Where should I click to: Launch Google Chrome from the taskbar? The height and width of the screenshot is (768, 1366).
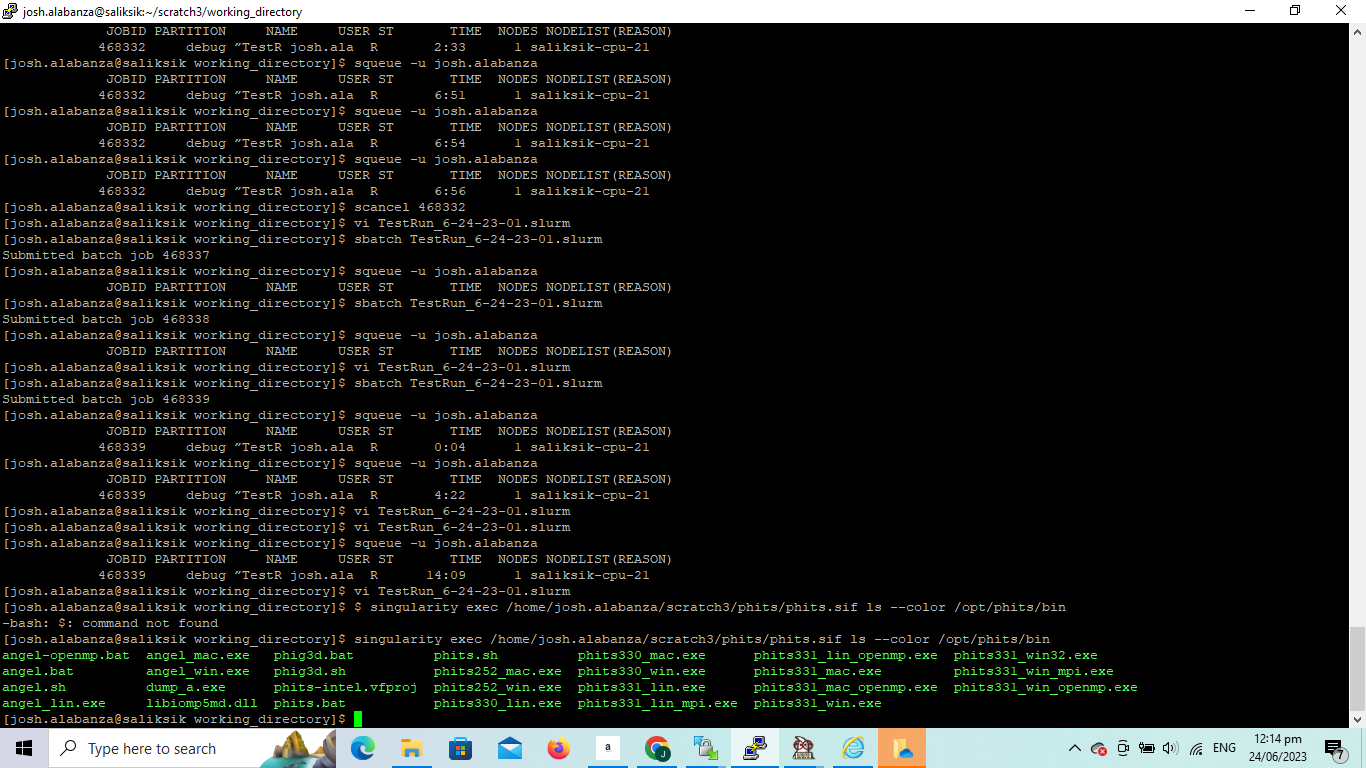point(656,748)
